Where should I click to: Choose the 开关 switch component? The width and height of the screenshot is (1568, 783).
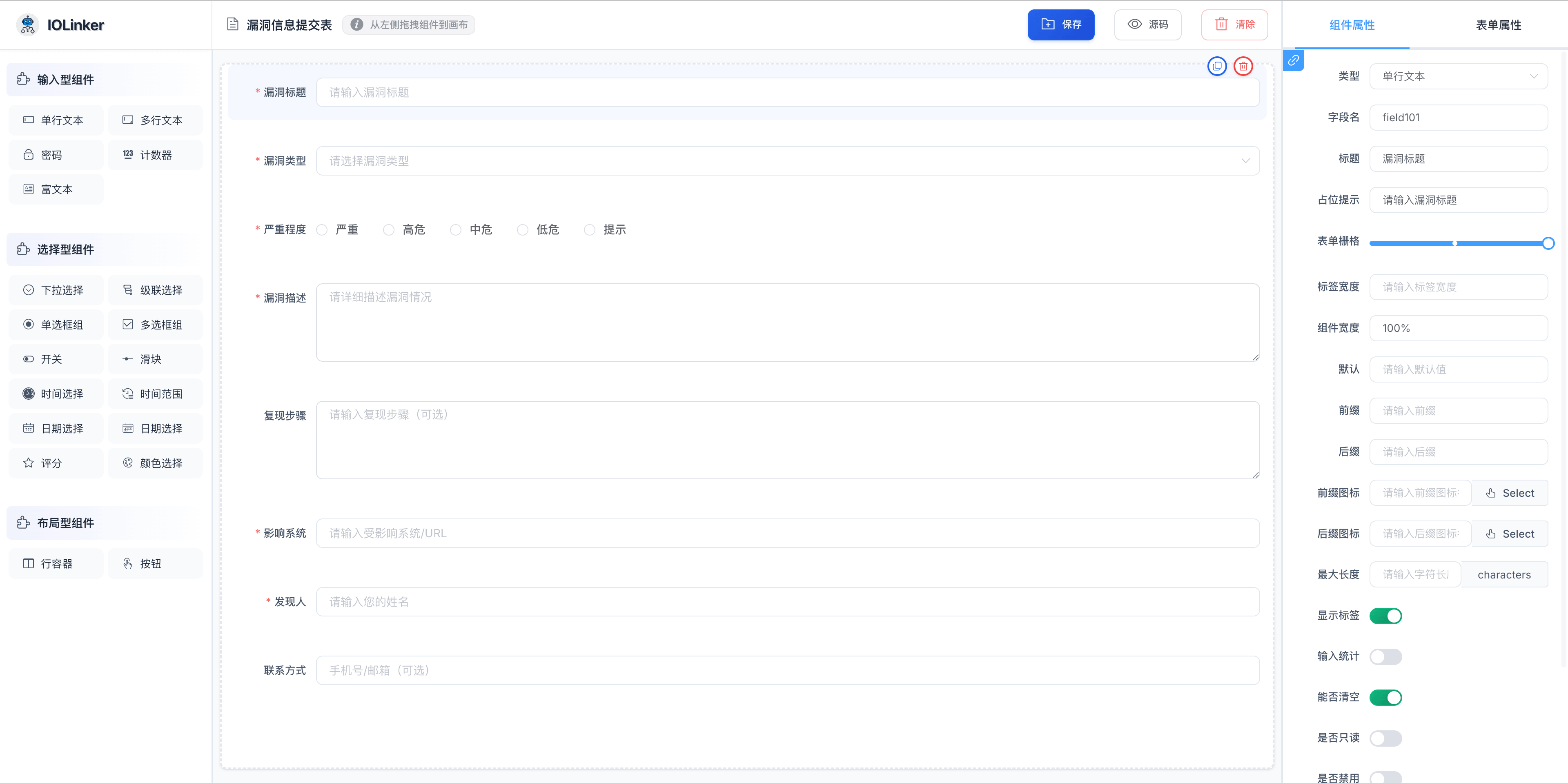[56, 359]
